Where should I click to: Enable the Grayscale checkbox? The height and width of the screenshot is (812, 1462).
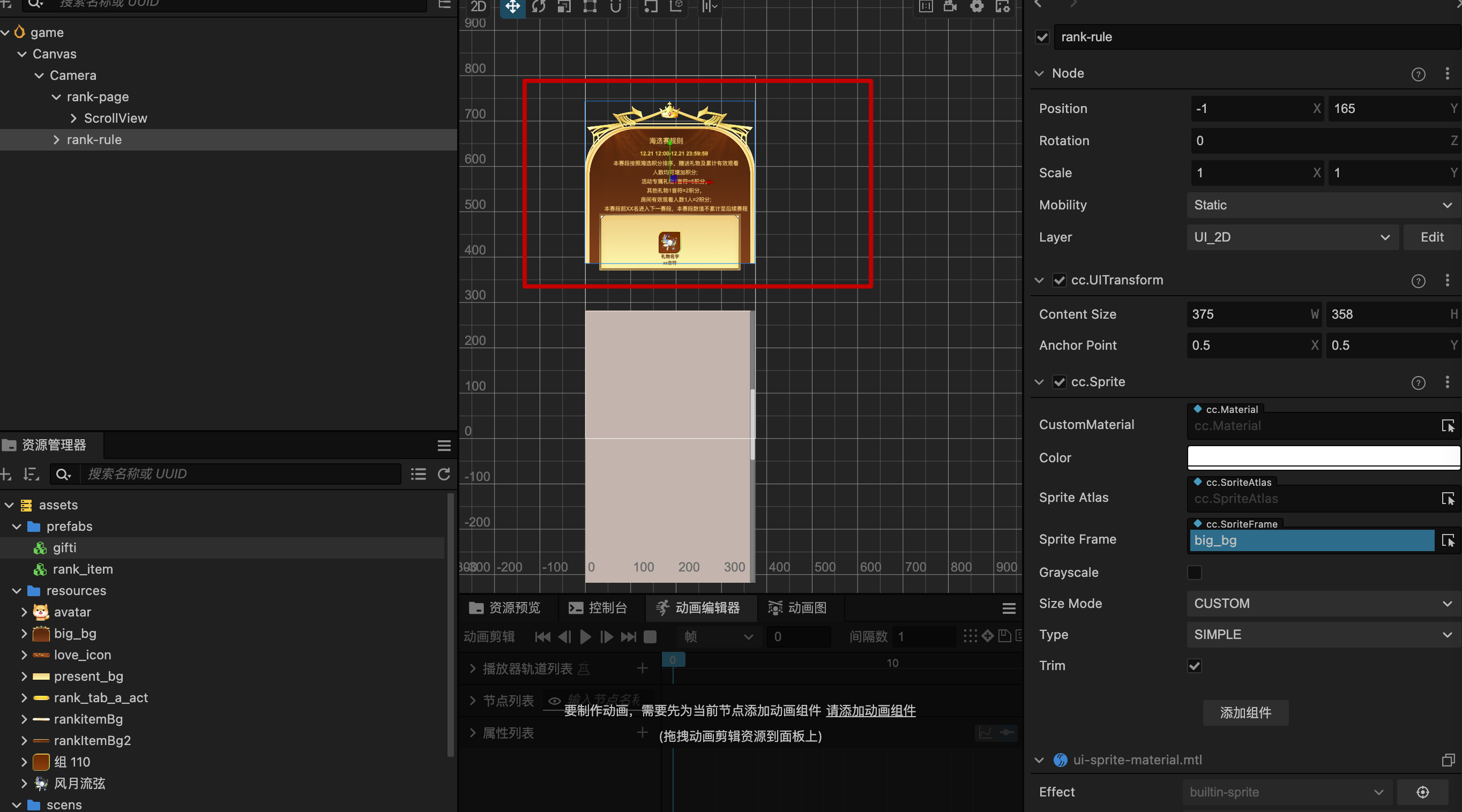point(1195,573)
